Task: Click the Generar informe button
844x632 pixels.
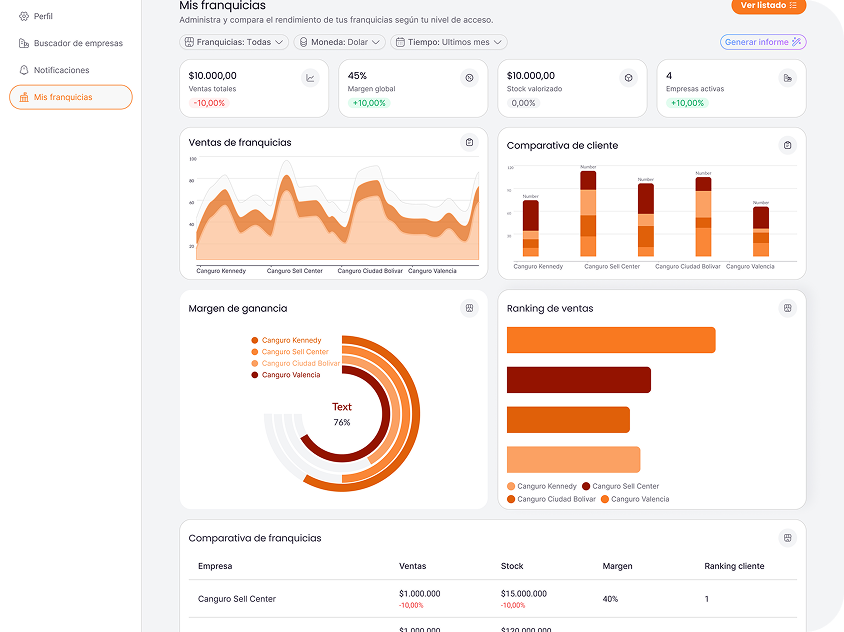Action: pyautogui.click(x=762, y=42)
